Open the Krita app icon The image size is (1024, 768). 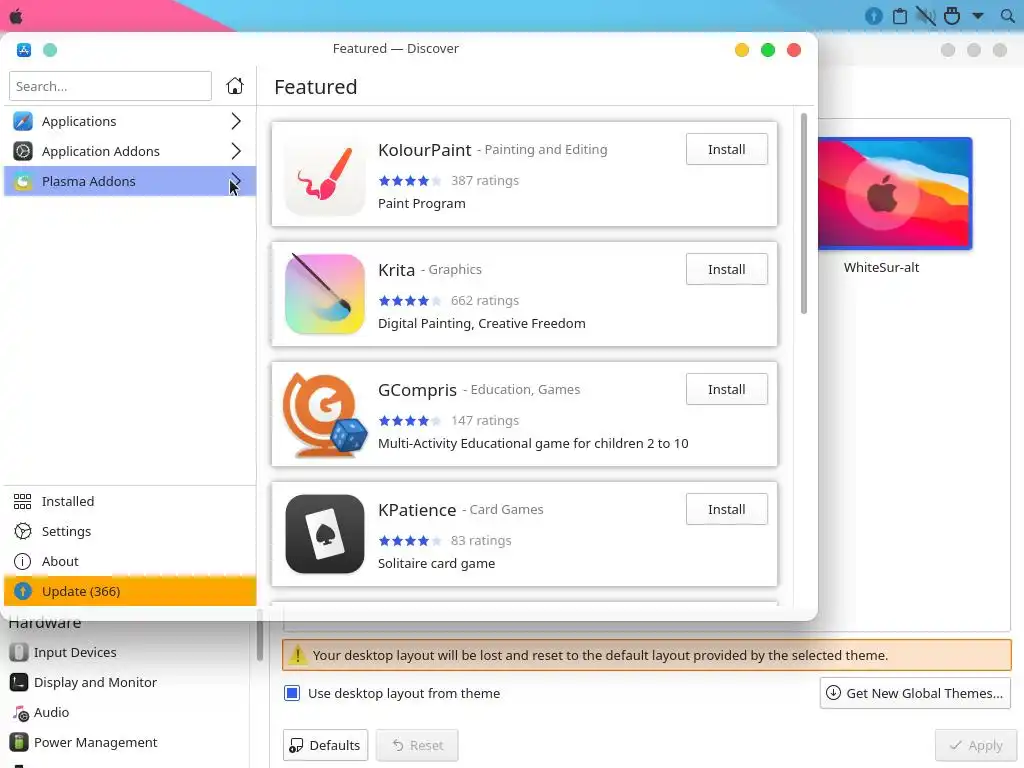[x=325, y=294]
